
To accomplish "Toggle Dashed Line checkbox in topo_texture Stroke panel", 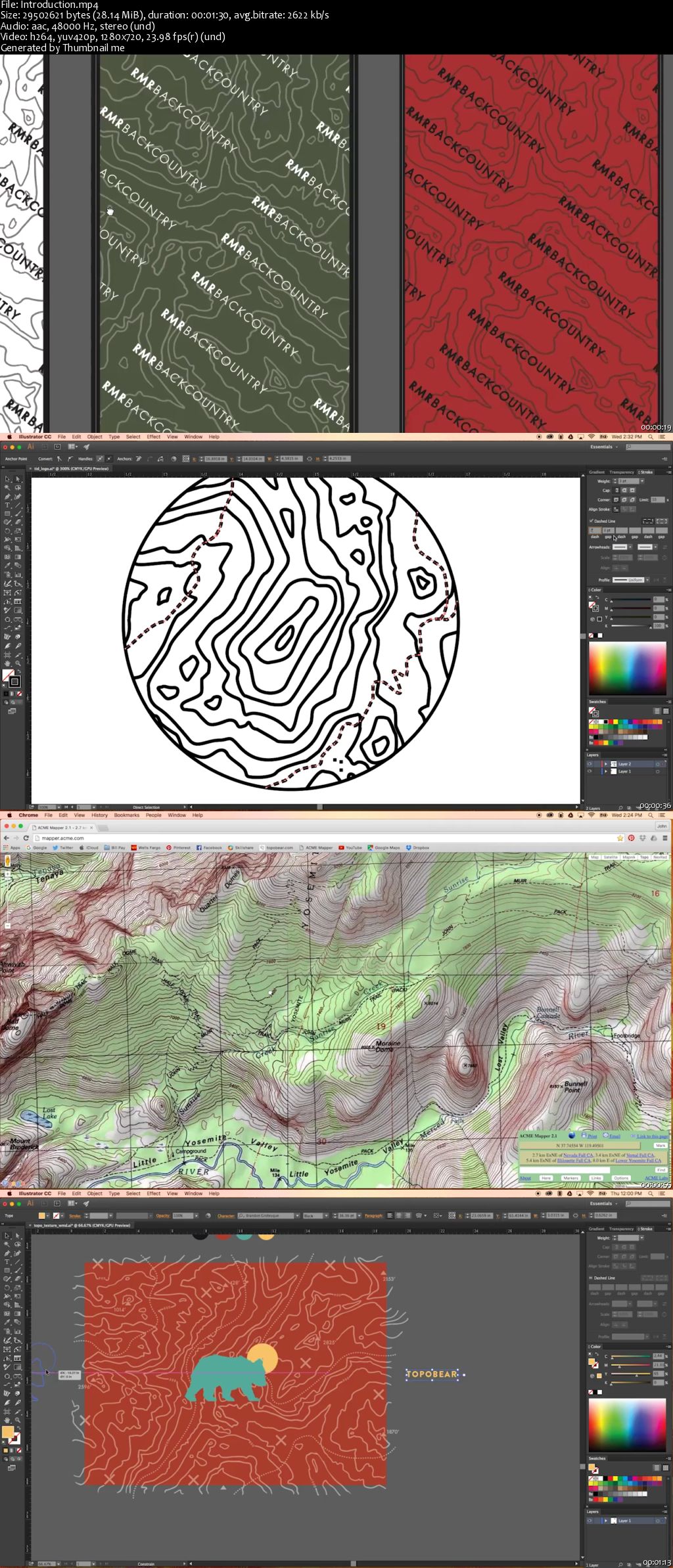I will [591, 1278].
